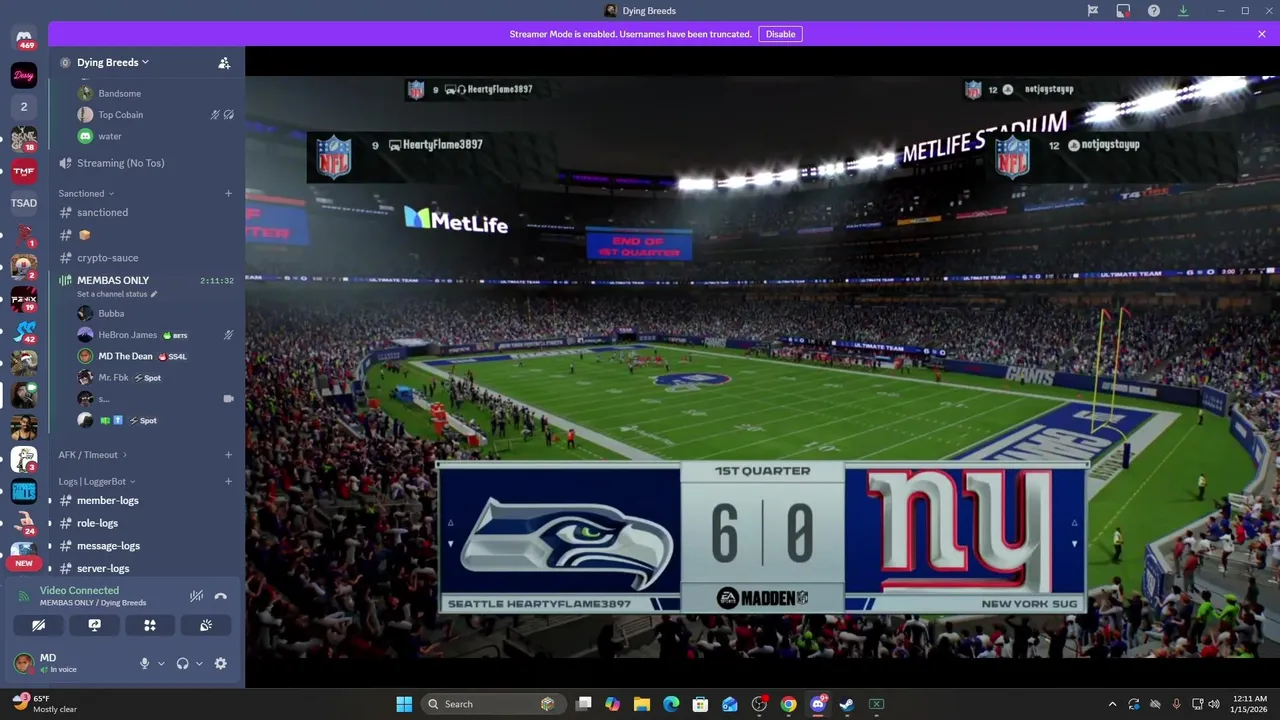Dismiss the Streamer Mode banner
The height and width of the screenshot is (720, 1280).
point(1262,34)
